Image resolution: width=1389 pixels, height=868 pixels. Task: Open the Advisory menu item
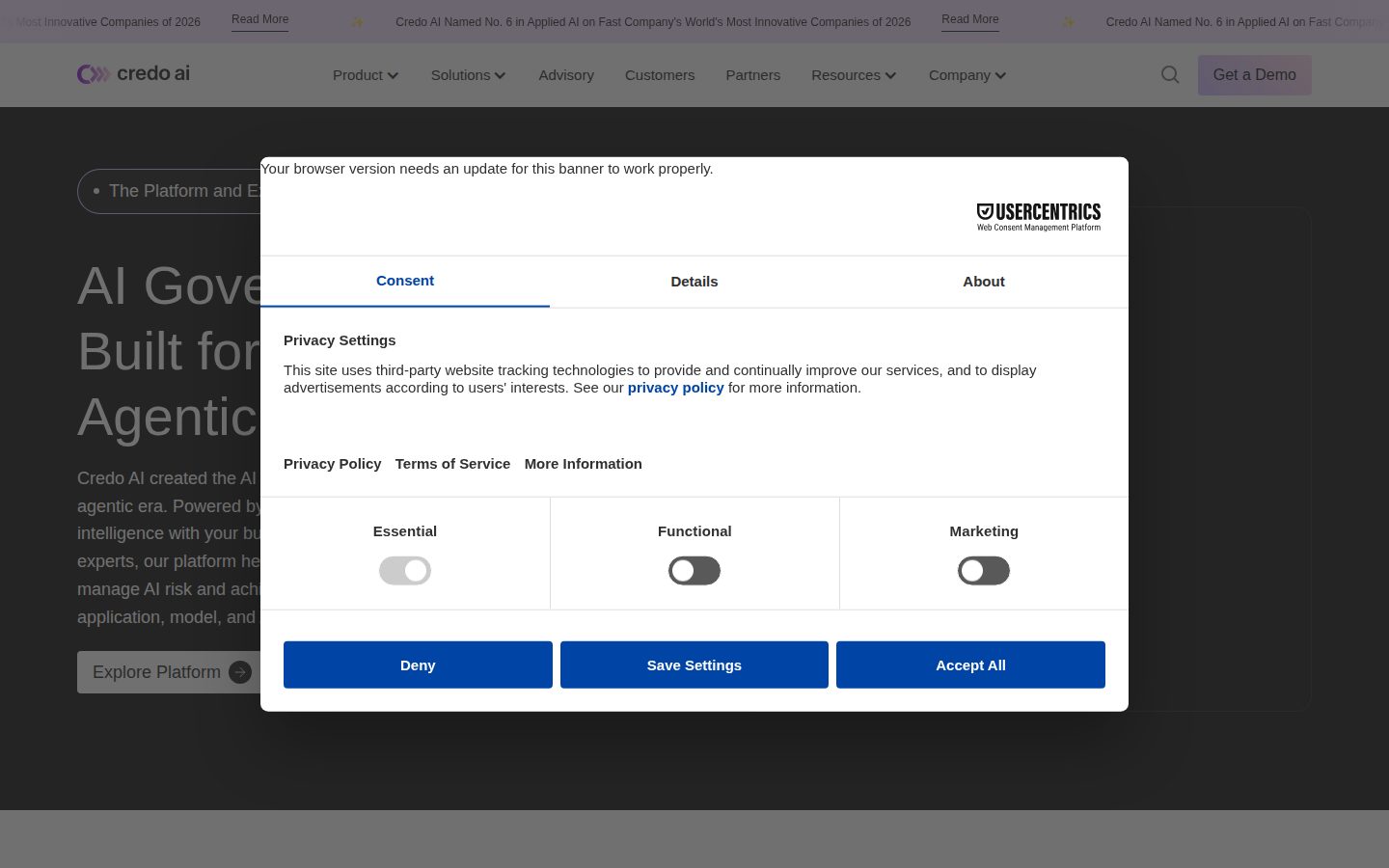pos(566,75)
